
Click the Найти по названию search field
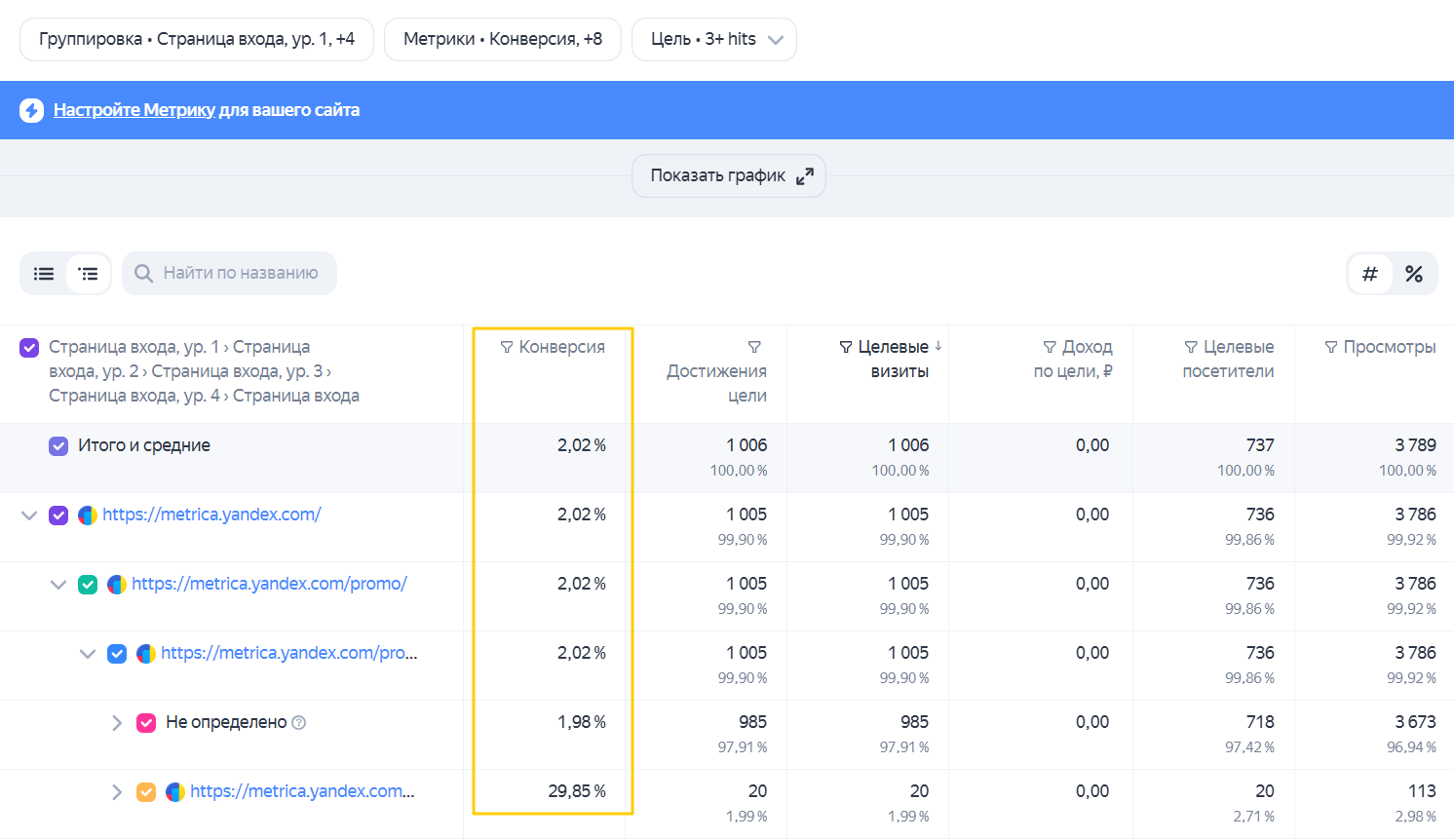pyautogui.click(x=230, y=274)
